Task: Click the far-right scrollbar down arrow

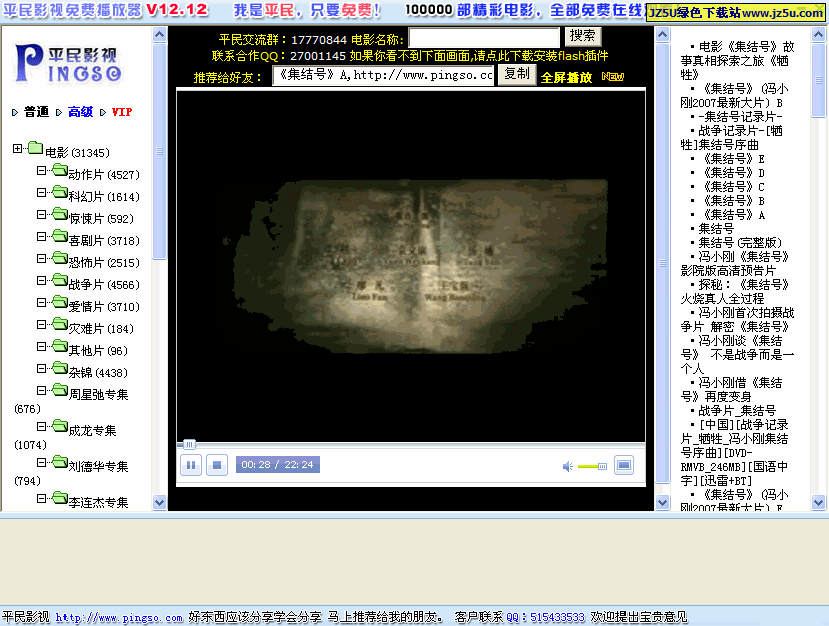Action: (x=818, y=502)
